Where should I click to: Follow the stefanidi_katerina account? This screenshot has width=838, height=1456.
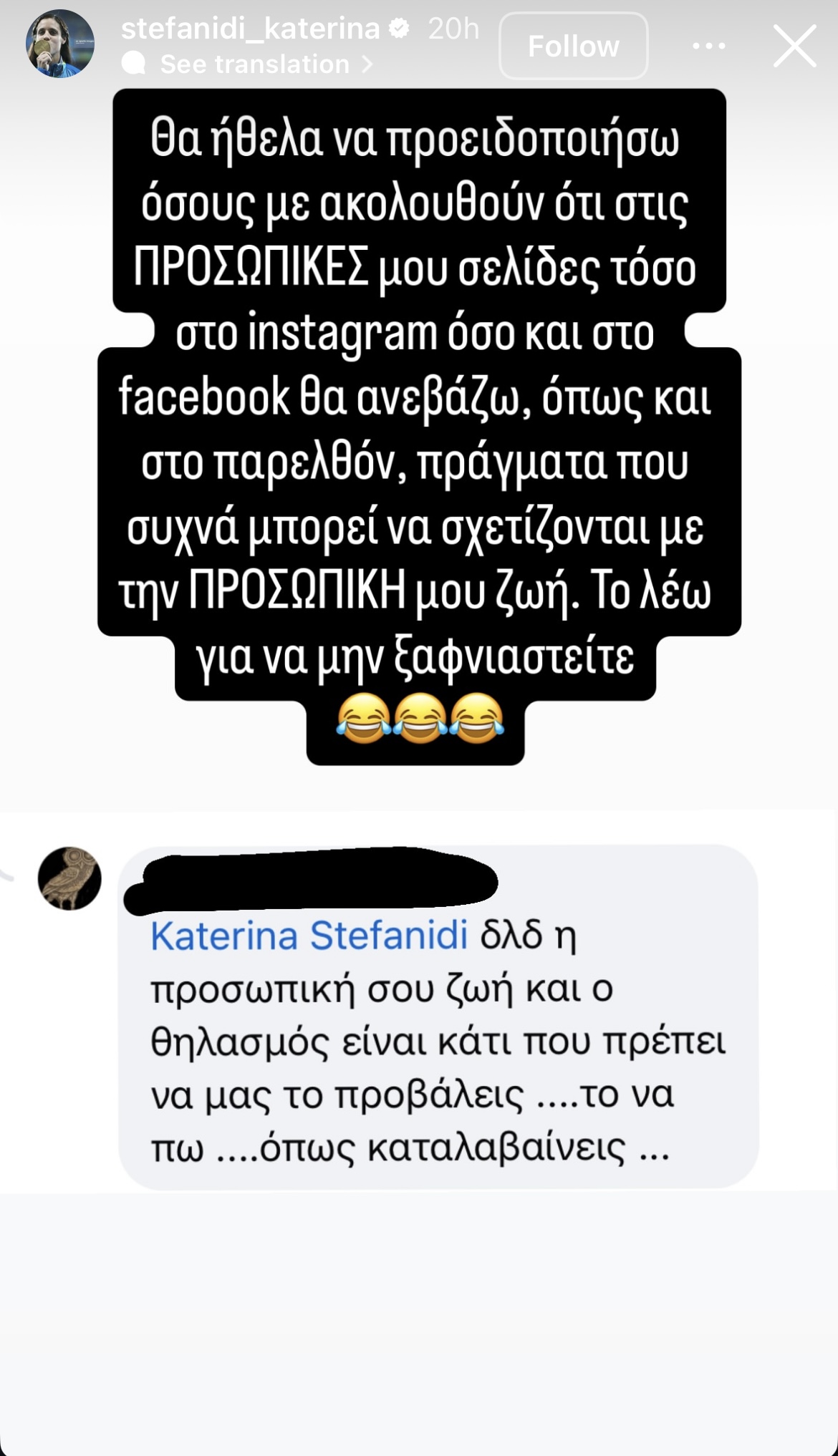pyautogui.click(x=574, y=46)
